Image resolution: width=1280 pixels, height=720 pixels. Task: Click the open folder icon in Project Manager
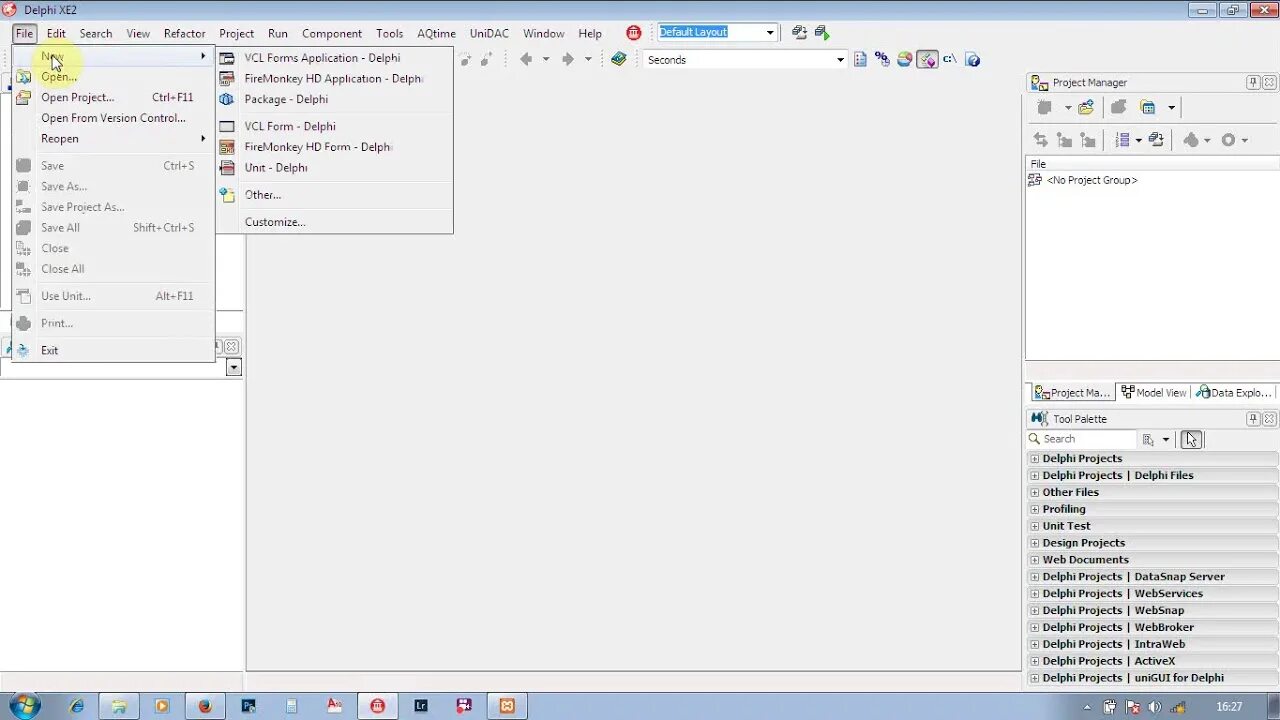coord(1086,107)
